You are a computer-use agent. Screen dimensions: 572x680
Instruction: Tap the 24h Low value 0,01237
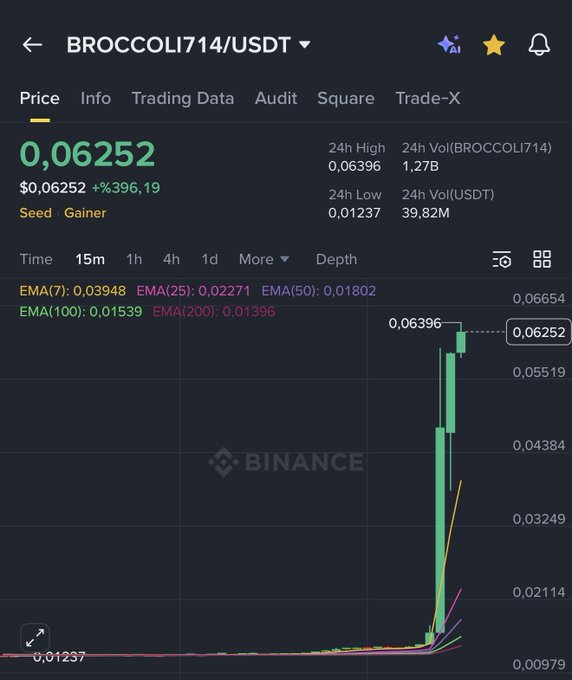pyautogui.click(x=354, y=213)
